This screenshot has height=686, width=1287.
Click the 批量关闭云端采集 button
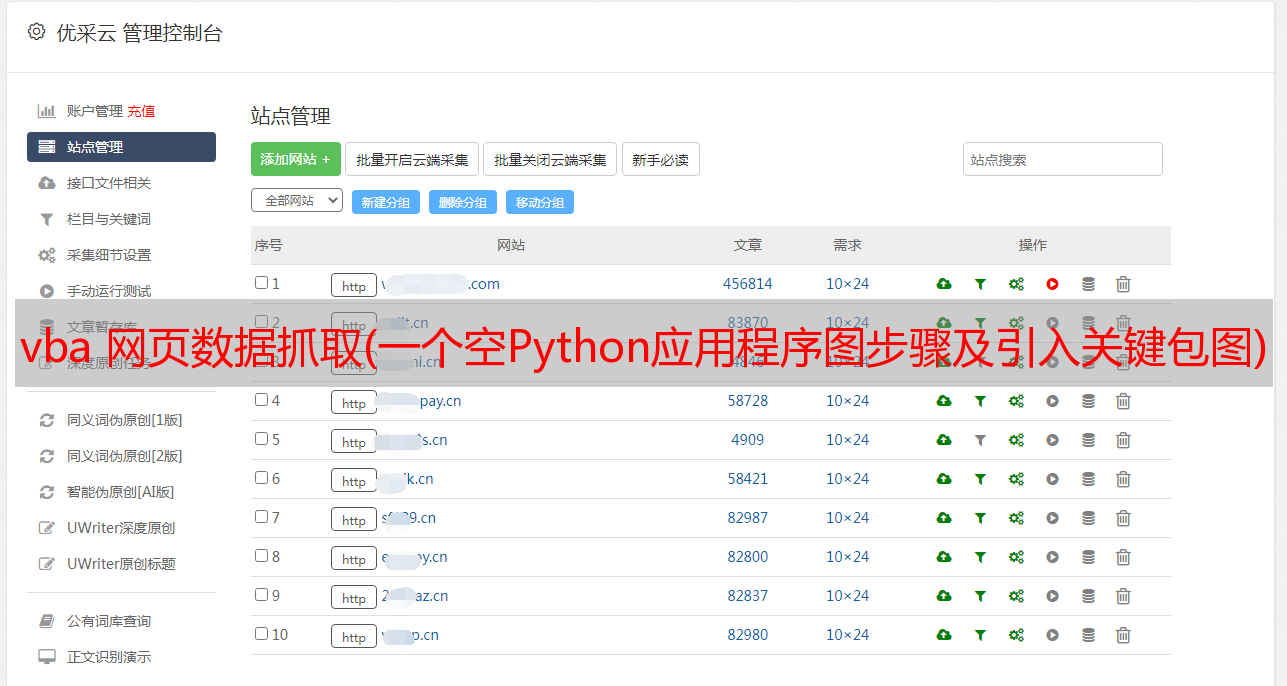coord(550,159)
